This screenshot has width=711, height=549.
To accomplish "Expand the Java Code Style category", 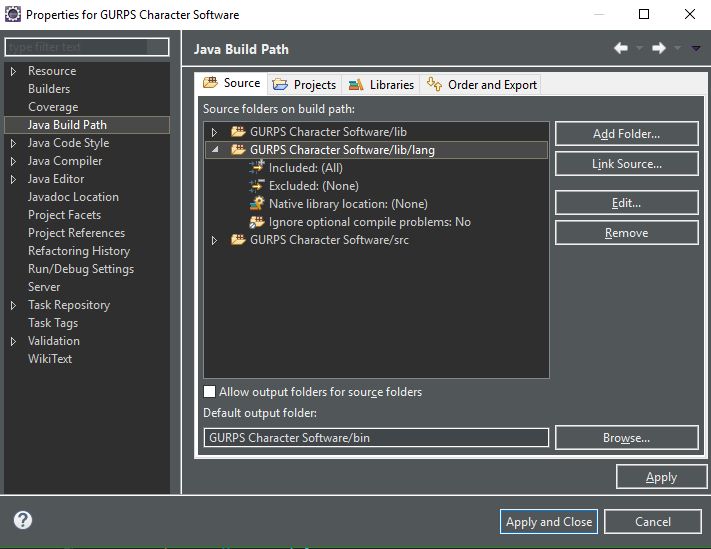I will (x=13, y=143).
